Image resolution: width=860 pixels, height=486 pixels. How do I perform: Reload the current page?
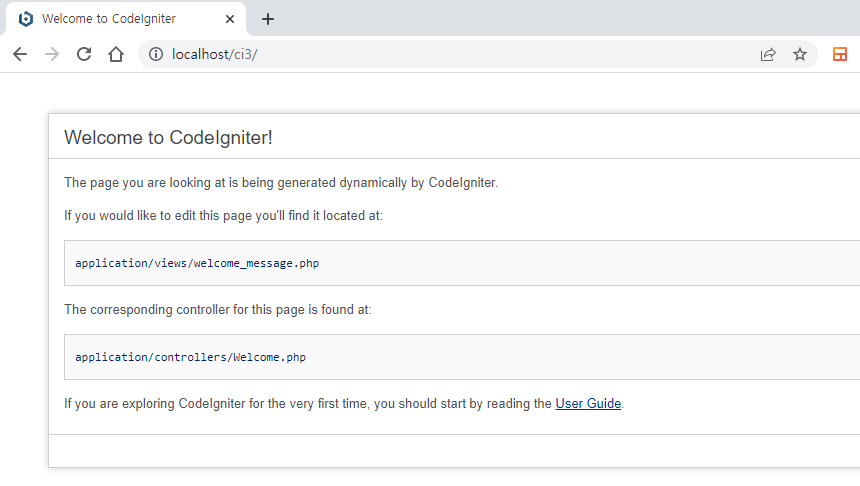(x=84, y=54)
